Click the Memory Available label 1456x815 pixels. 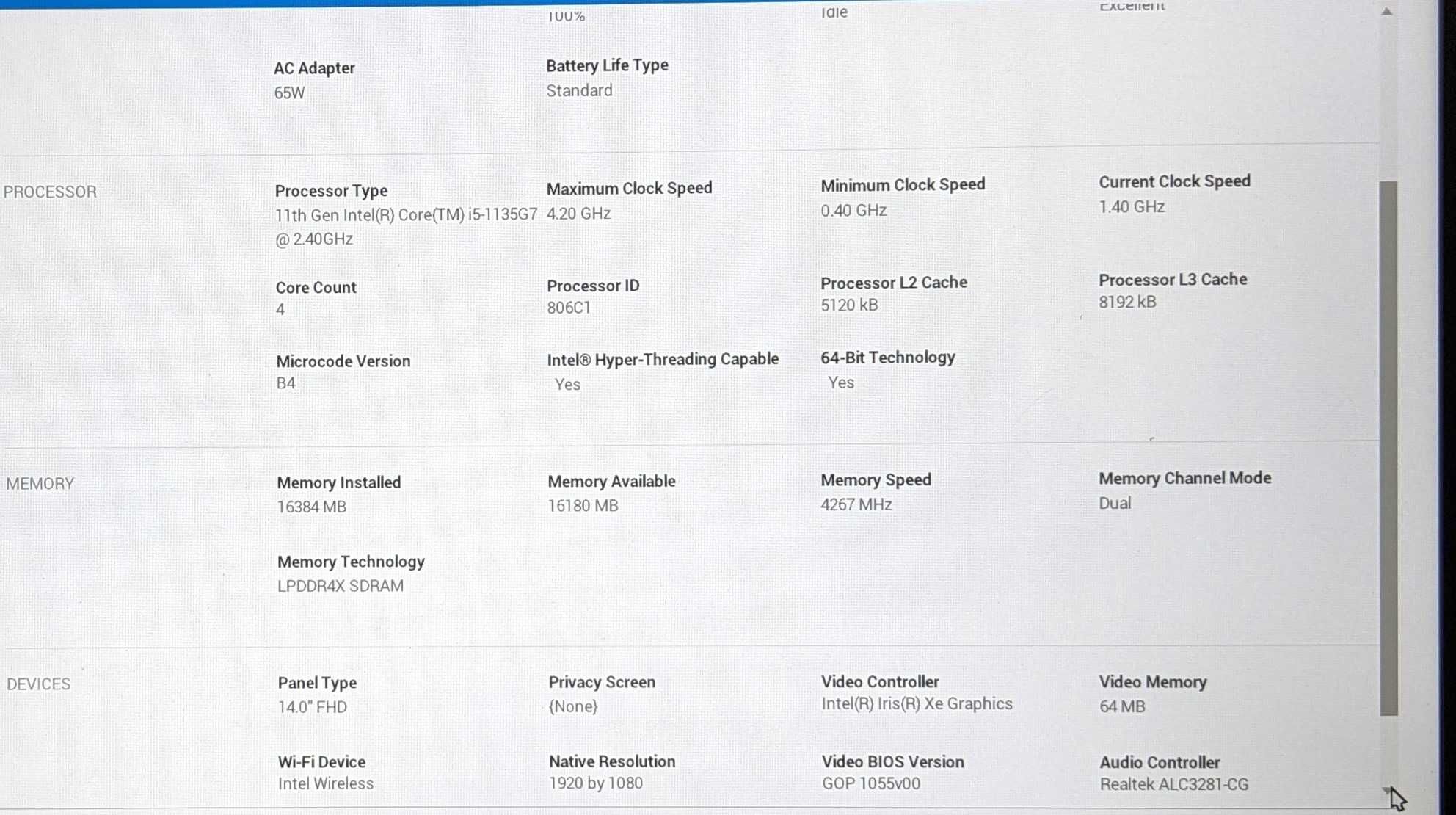pyautogui.click(x=611, y=482)
